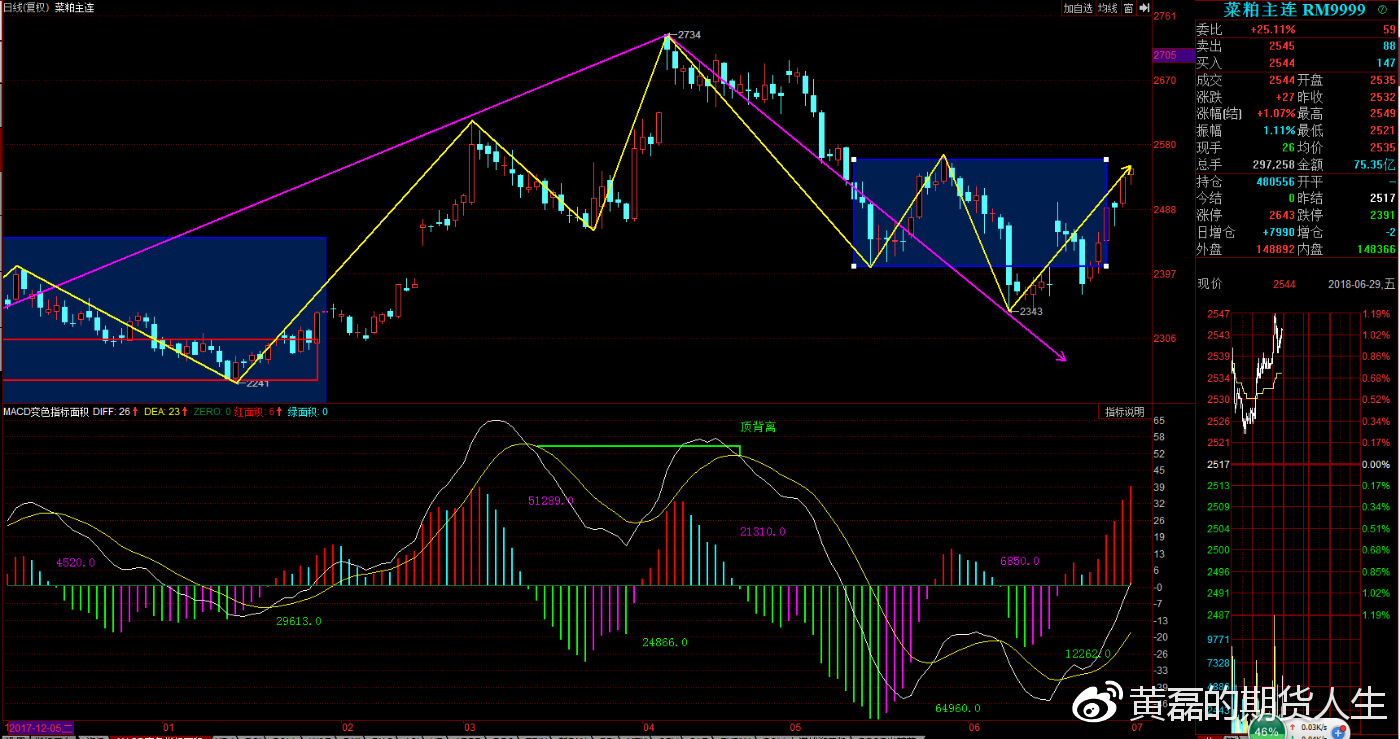Click the 21310.0 area value label
1400x739 pixels.
coord(763,532)
